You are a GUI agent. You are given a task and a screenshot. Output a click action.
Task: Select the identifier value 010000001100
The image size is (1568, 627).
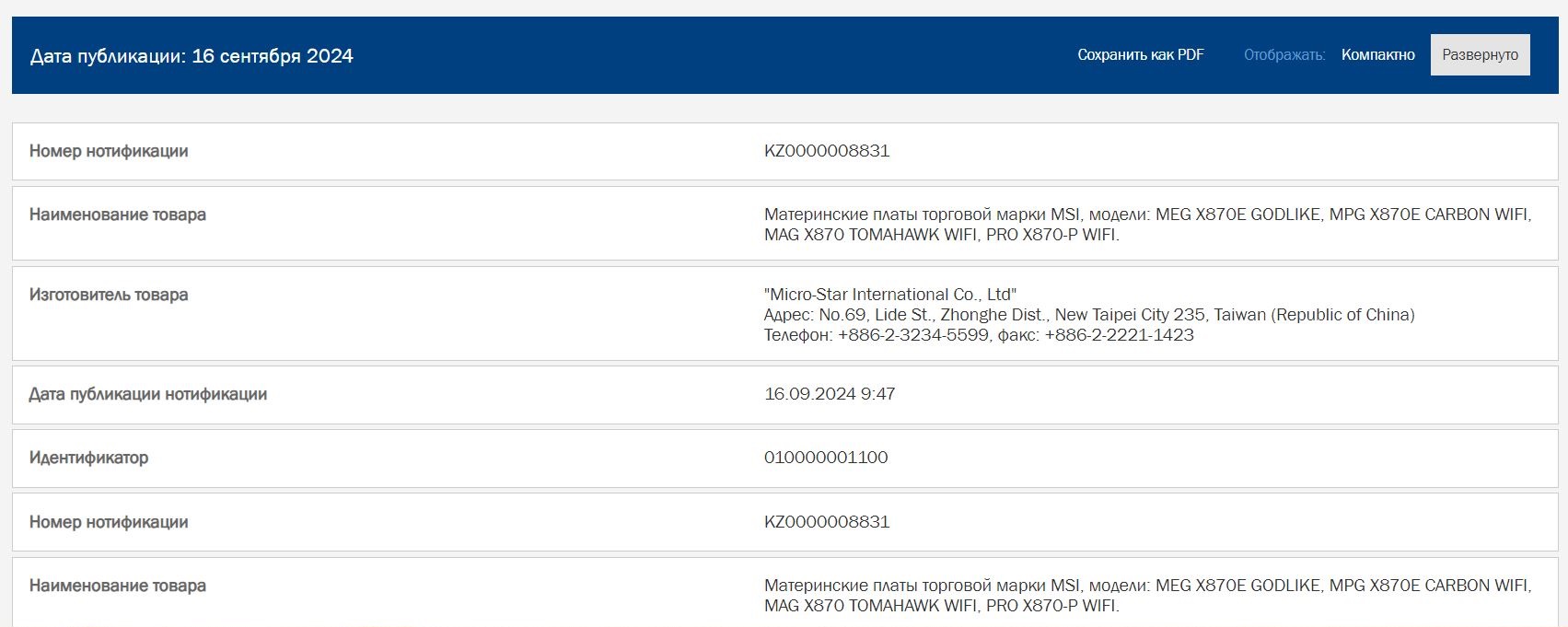tap(825, 458)
